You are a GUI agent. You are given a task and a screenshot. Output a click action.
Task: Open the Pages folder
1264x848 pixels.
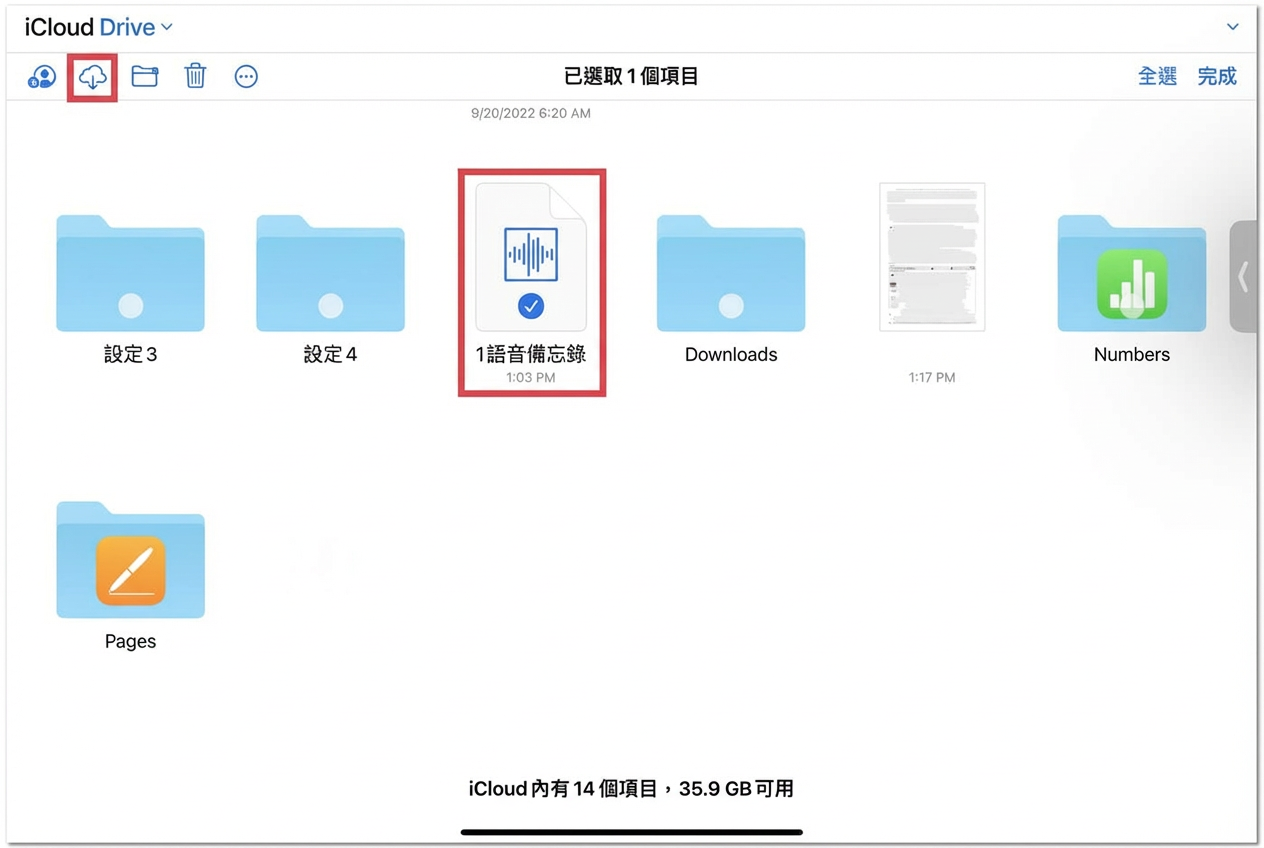point(130,560)
